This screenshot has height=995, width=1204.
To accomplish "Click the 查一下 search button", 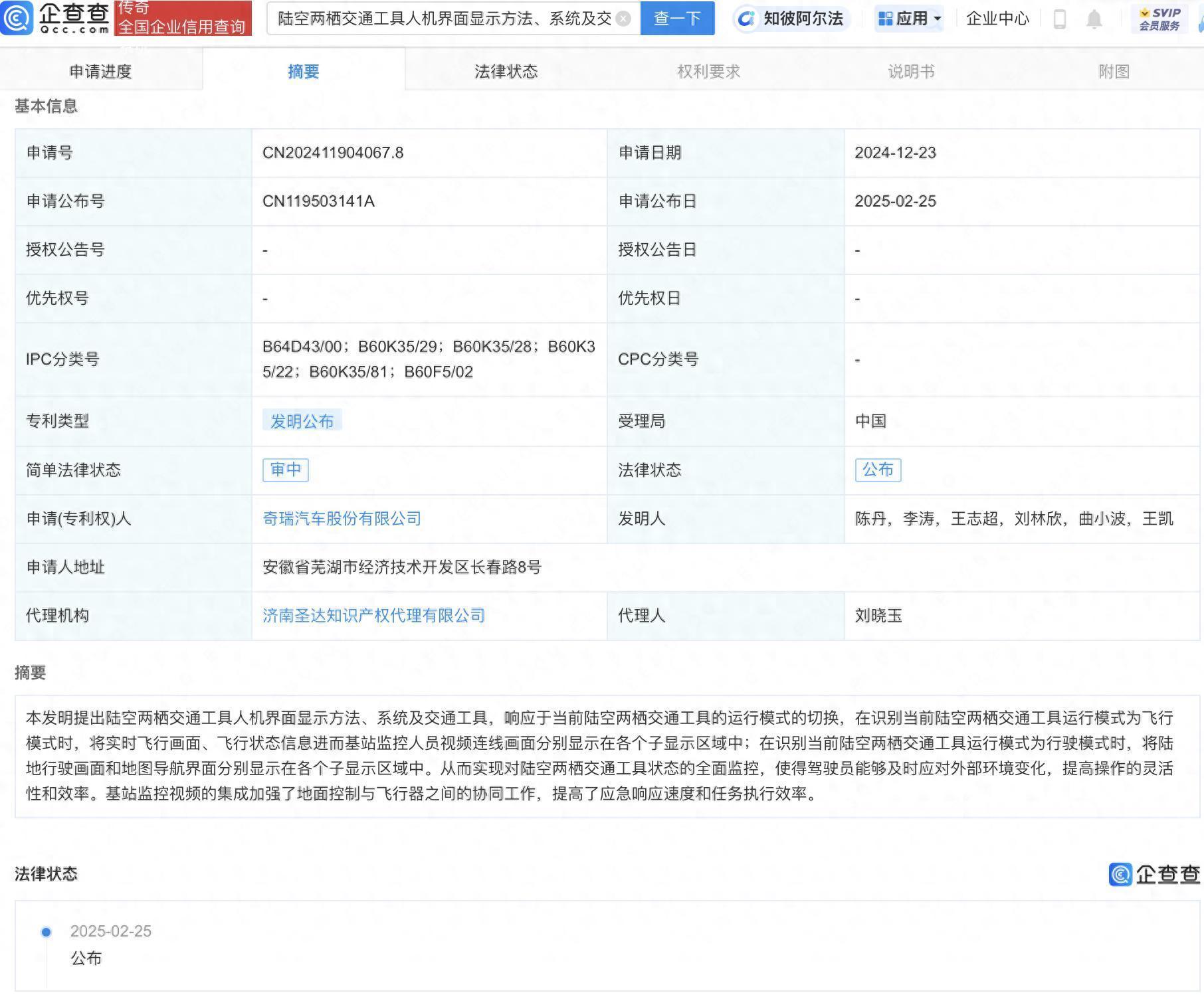I will (676, 19).
